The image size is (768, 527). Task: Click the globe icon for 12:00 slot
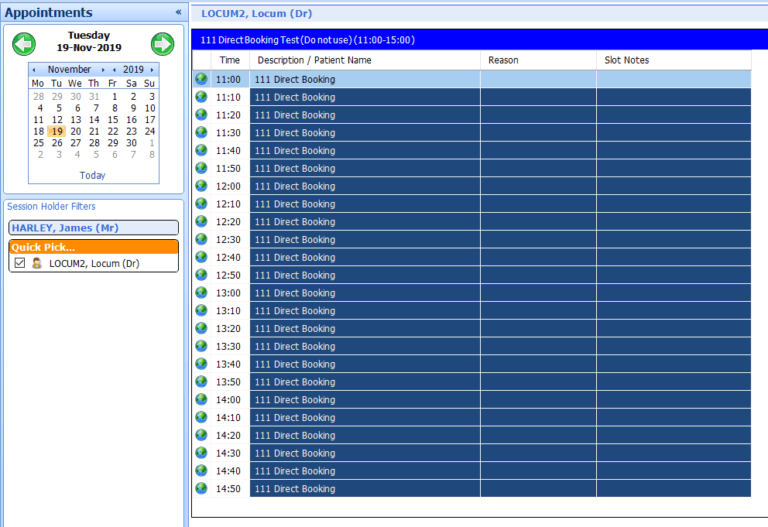click(201, 186)
